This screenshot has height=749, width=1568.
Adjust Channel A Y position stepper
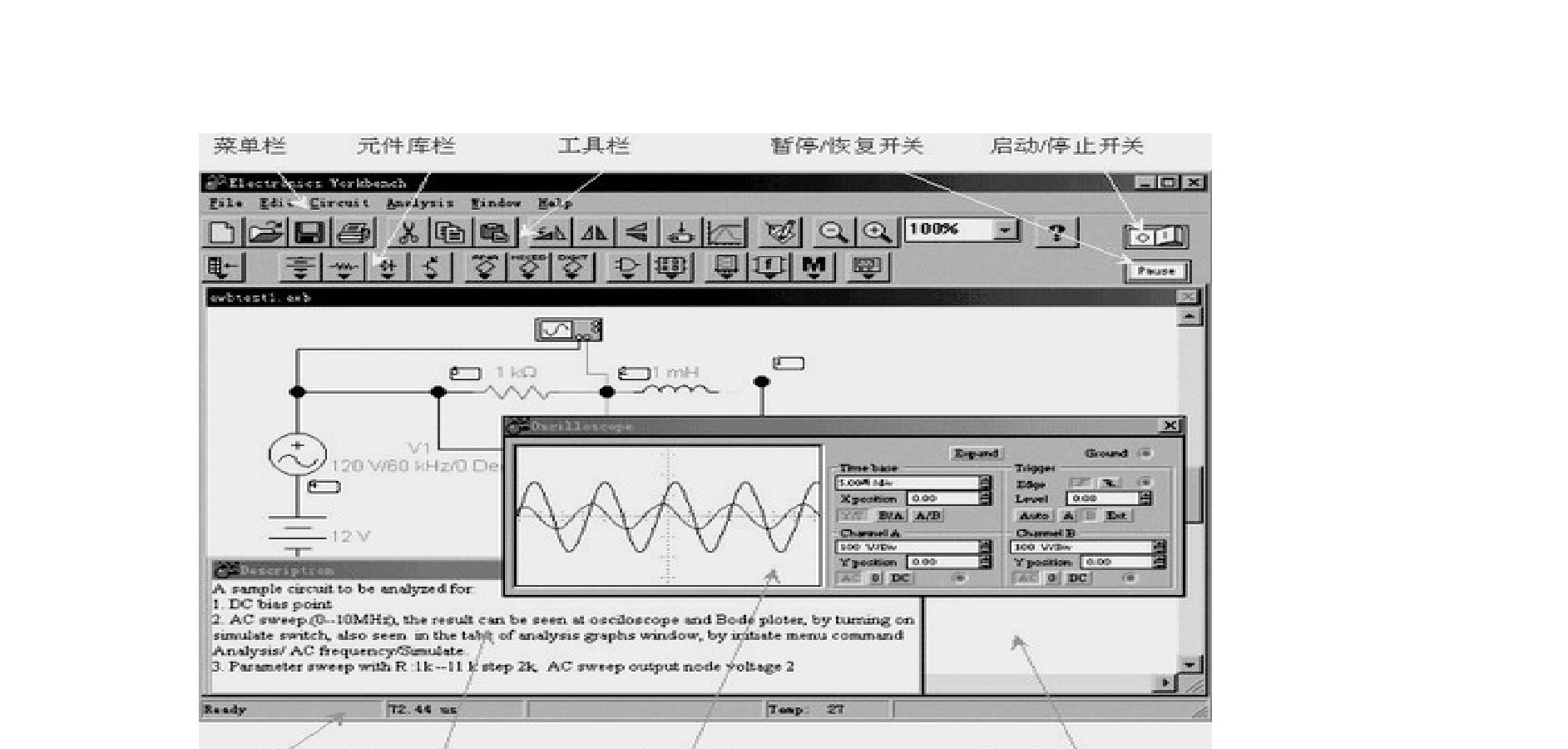coord(986,563)
